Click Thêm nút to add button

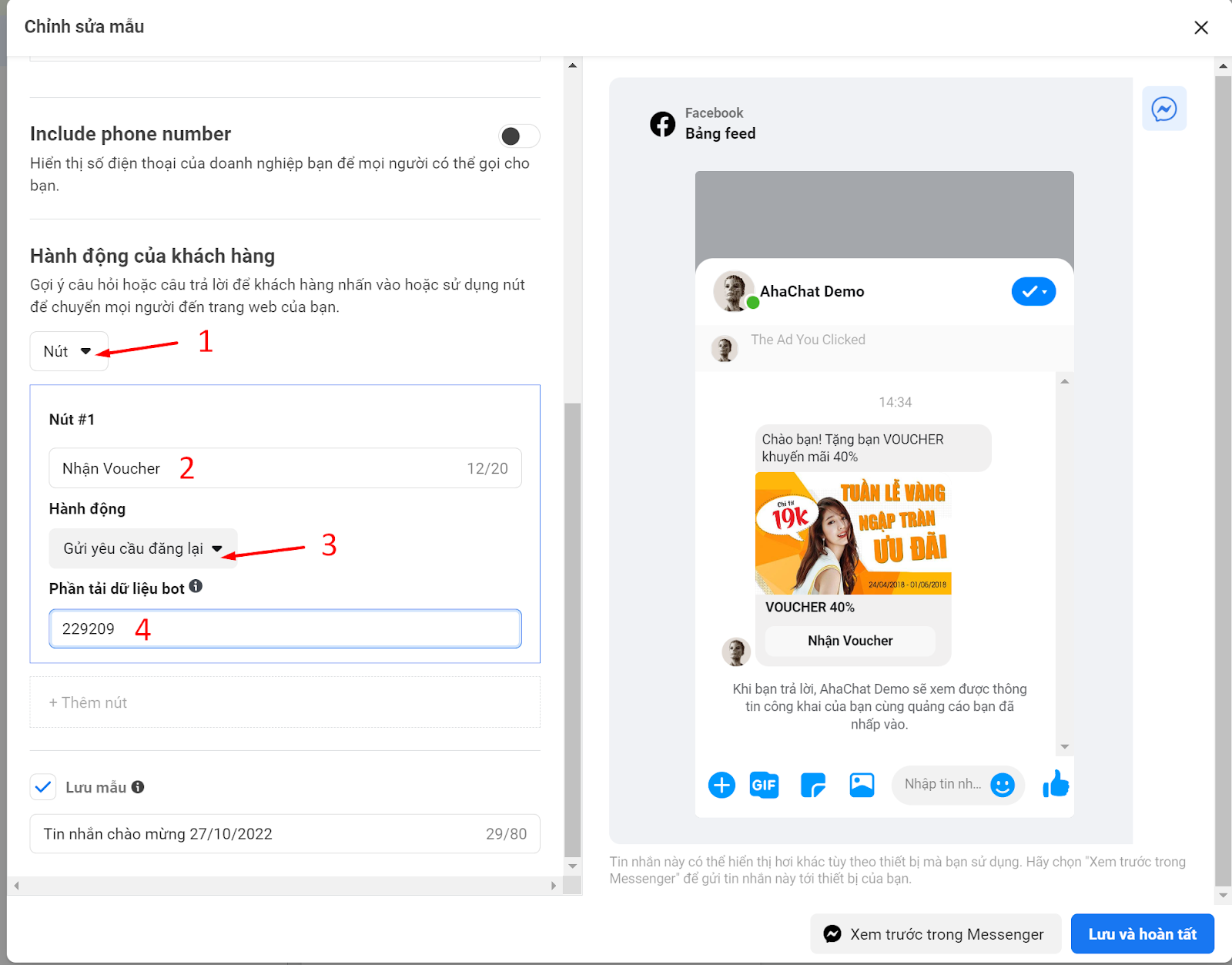(285, 702)
